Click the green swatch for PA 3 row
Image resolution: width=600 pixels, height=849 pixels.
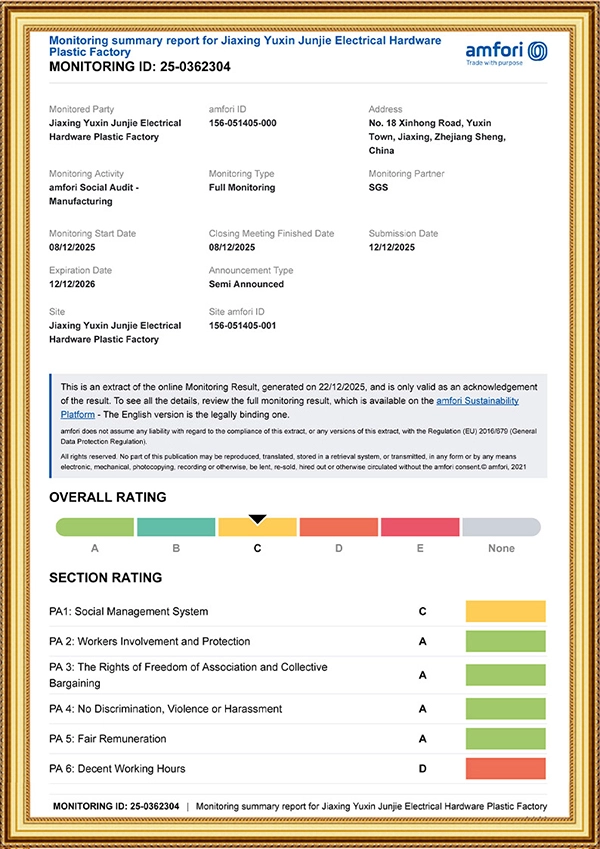506,675
